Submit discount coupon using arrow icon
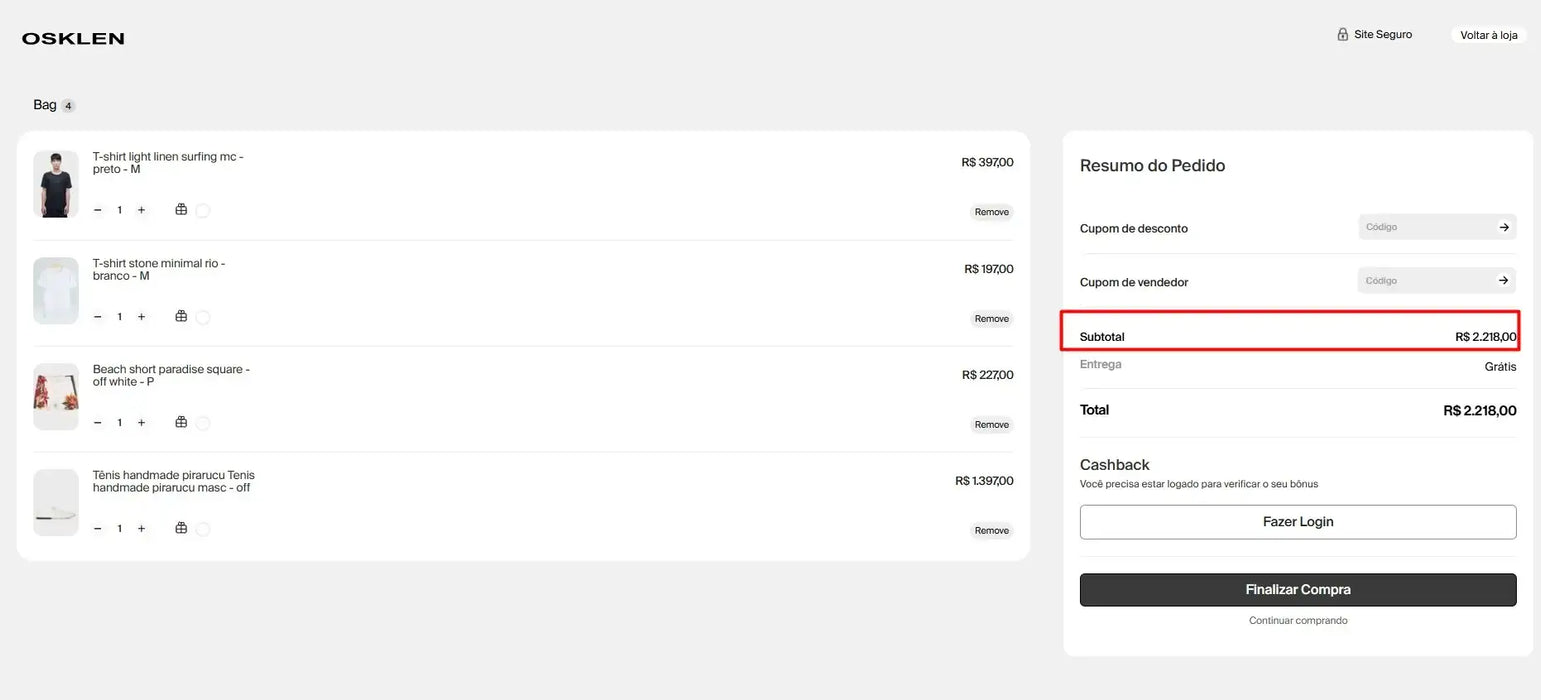The height and width of the screenshot is (700, 1541). pos(1503,227)
